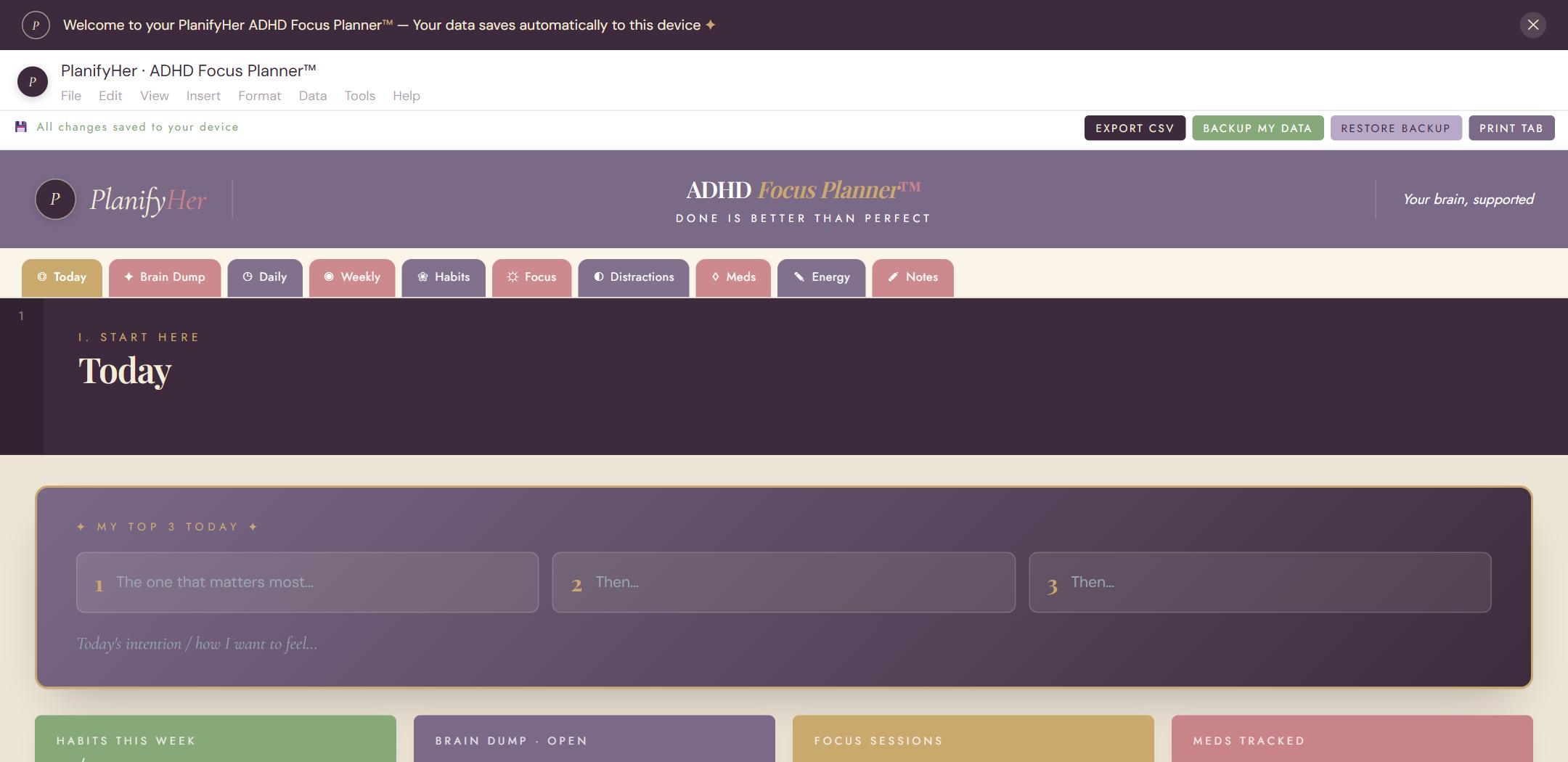Image resolution: width=1568 pixels, height=762 pixels.
Task: Switch to the Today tab
Action: pos(62,277)
